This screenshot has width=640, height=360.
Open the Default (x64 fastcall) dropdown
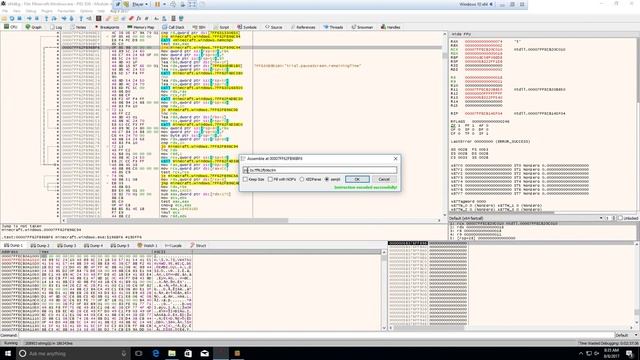(x=526, y=218)
